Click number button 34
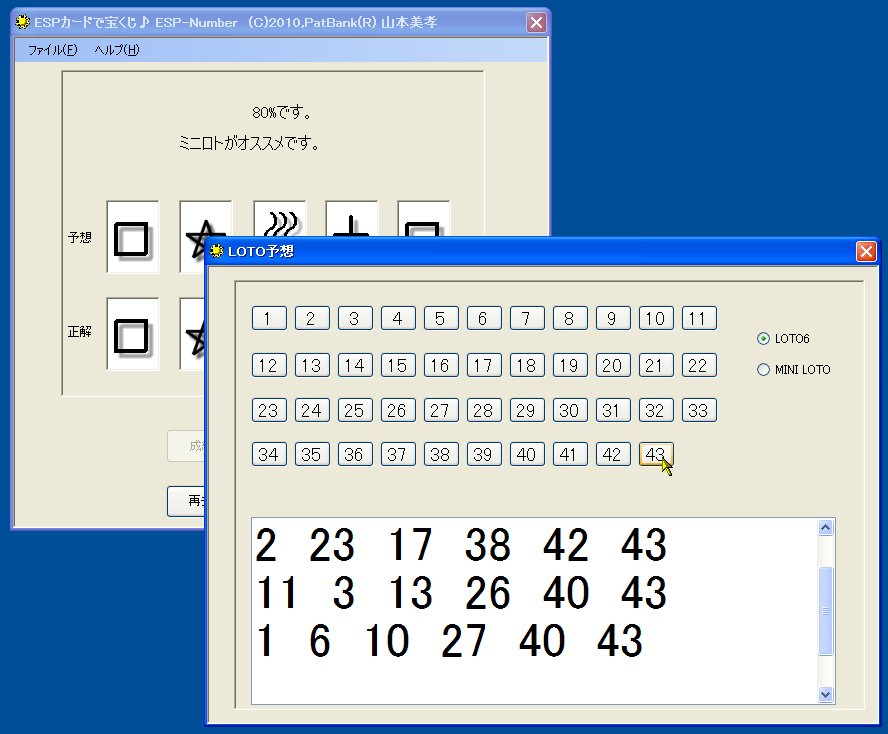888x734 pixels. pos(268,454)
